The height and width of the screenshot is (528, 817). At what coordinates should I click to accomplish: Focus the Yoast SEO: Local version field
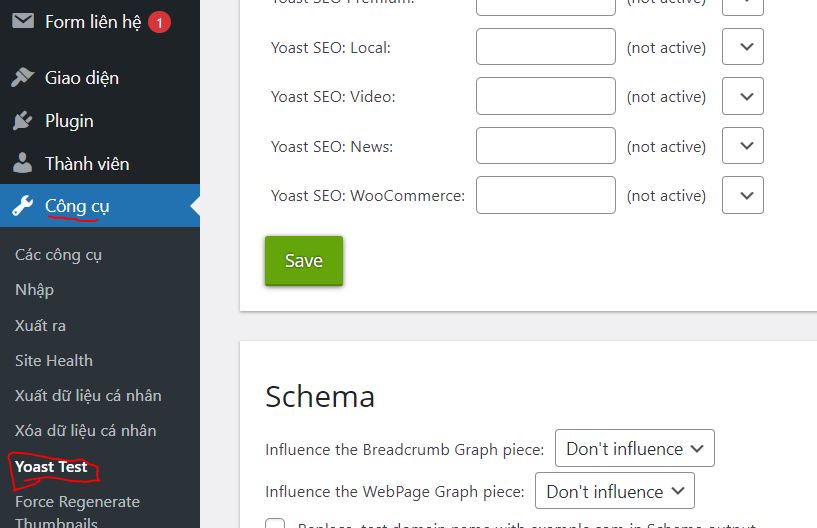tap(546, 47)
